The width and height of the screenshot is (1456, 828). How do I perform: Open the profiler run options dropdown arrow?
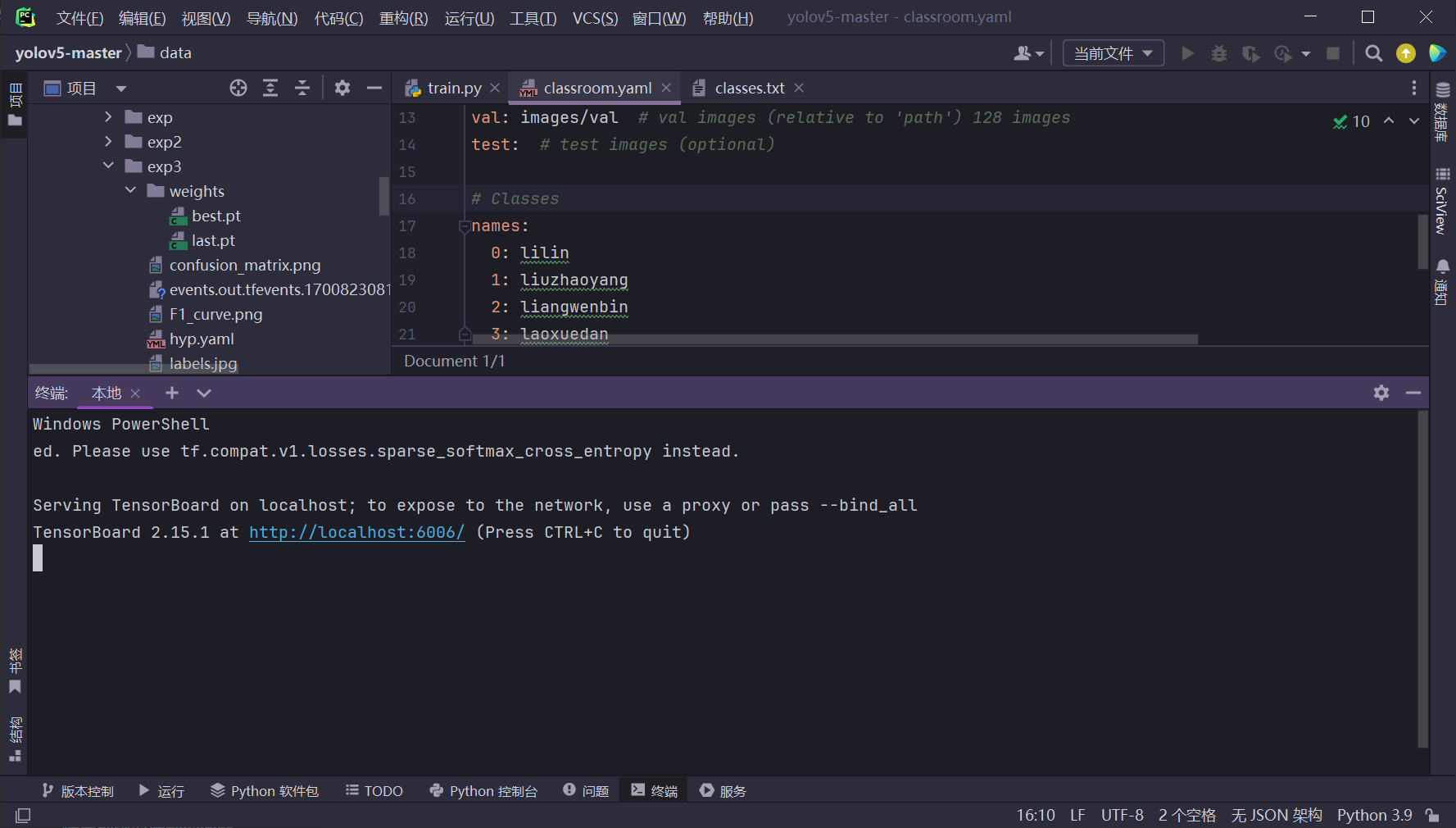(x=1306, y=54)
